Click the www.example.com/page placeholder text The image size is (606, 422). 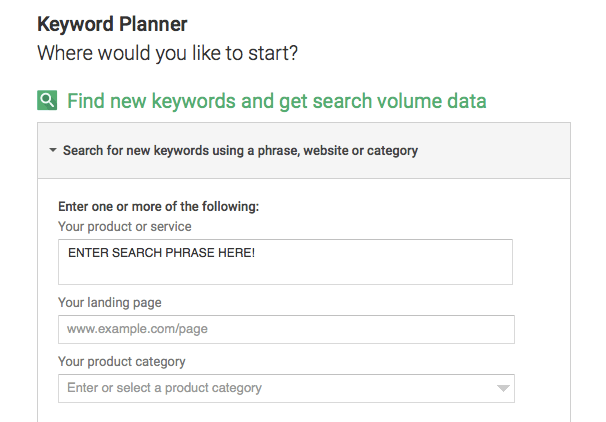point(137,329)
